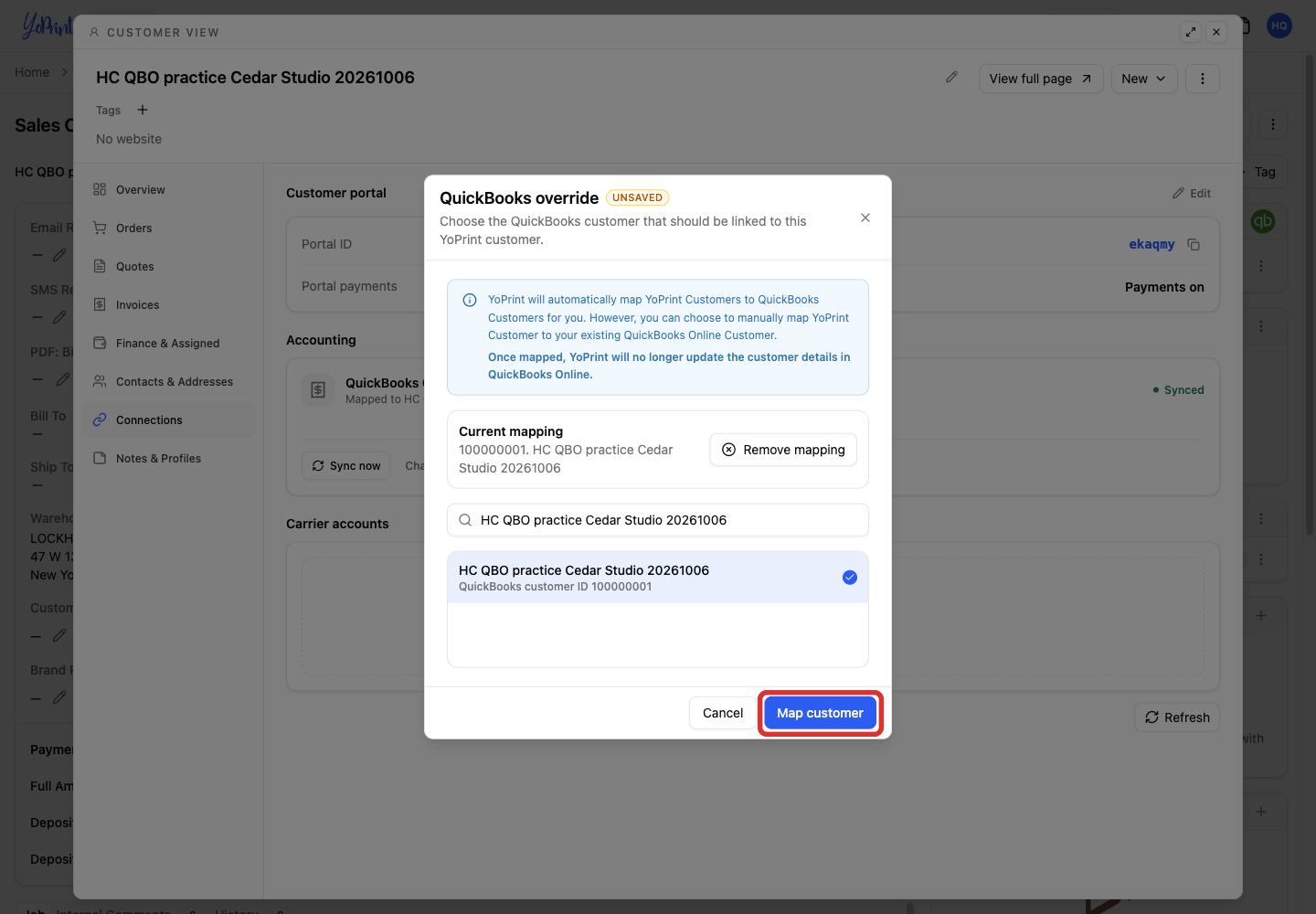
Task: Add a tag with the plus icon
Action: (143, 110)
